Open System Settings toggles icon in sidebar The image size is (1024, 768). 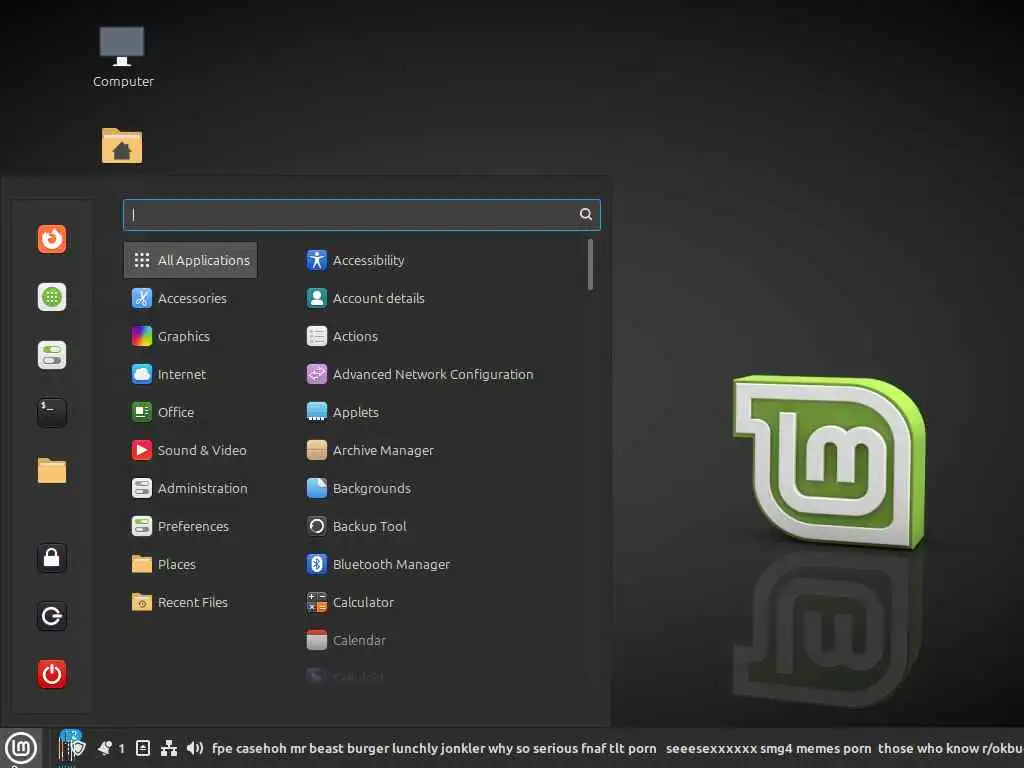click(52, 355)
